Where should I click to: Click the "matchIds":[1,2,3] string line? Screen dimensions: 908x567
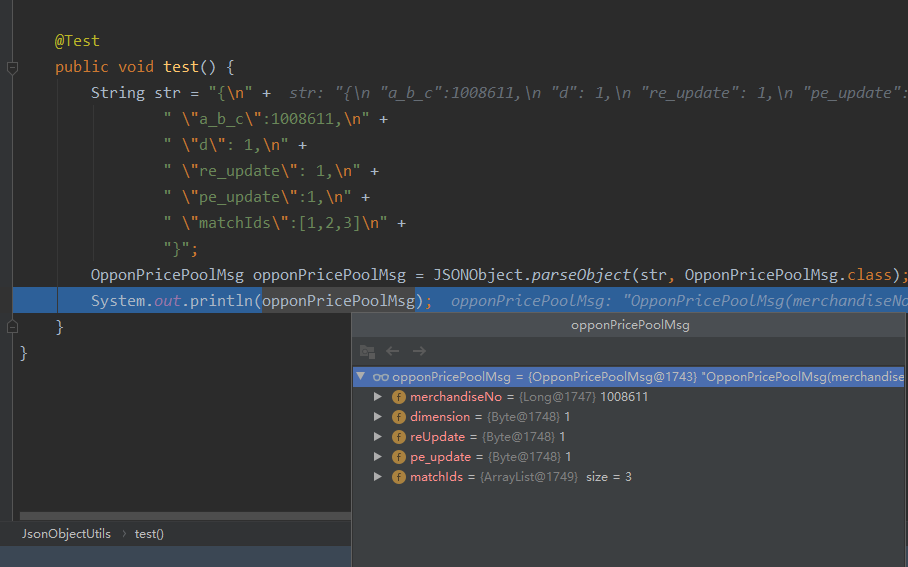pos(275,223)
